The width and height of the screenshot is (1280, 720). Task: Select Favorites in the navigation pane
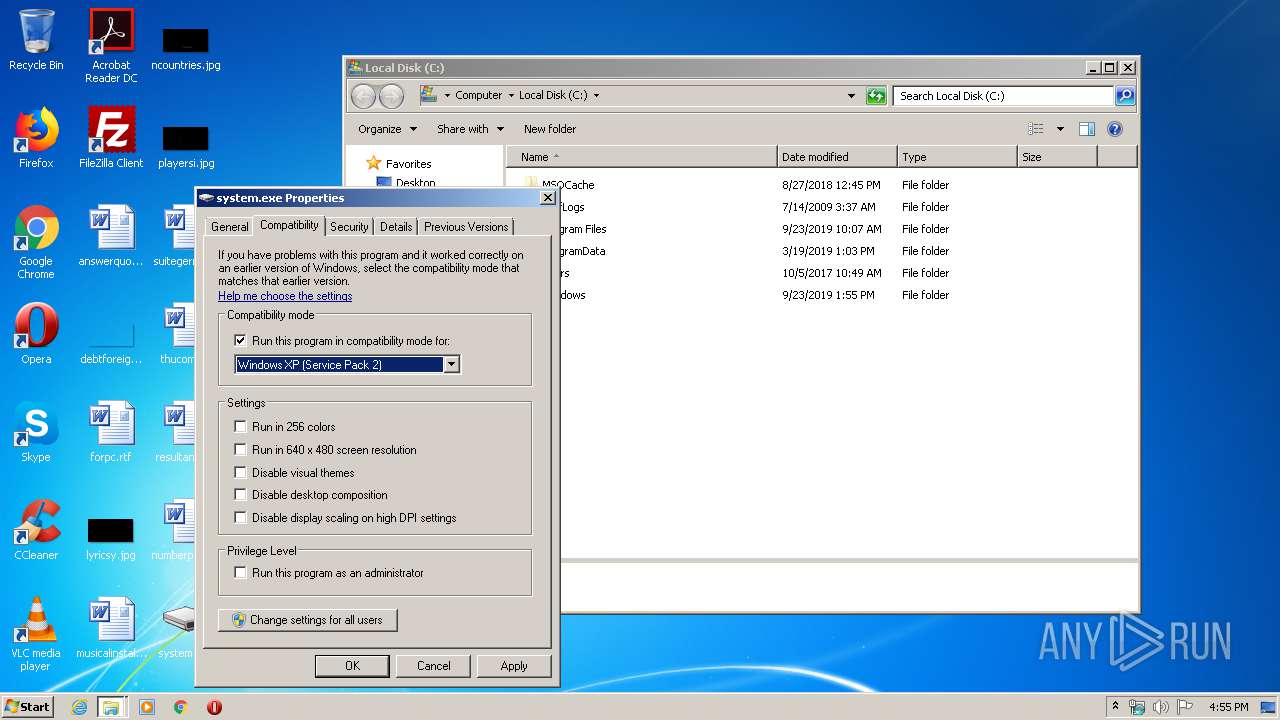click(408, 164)
